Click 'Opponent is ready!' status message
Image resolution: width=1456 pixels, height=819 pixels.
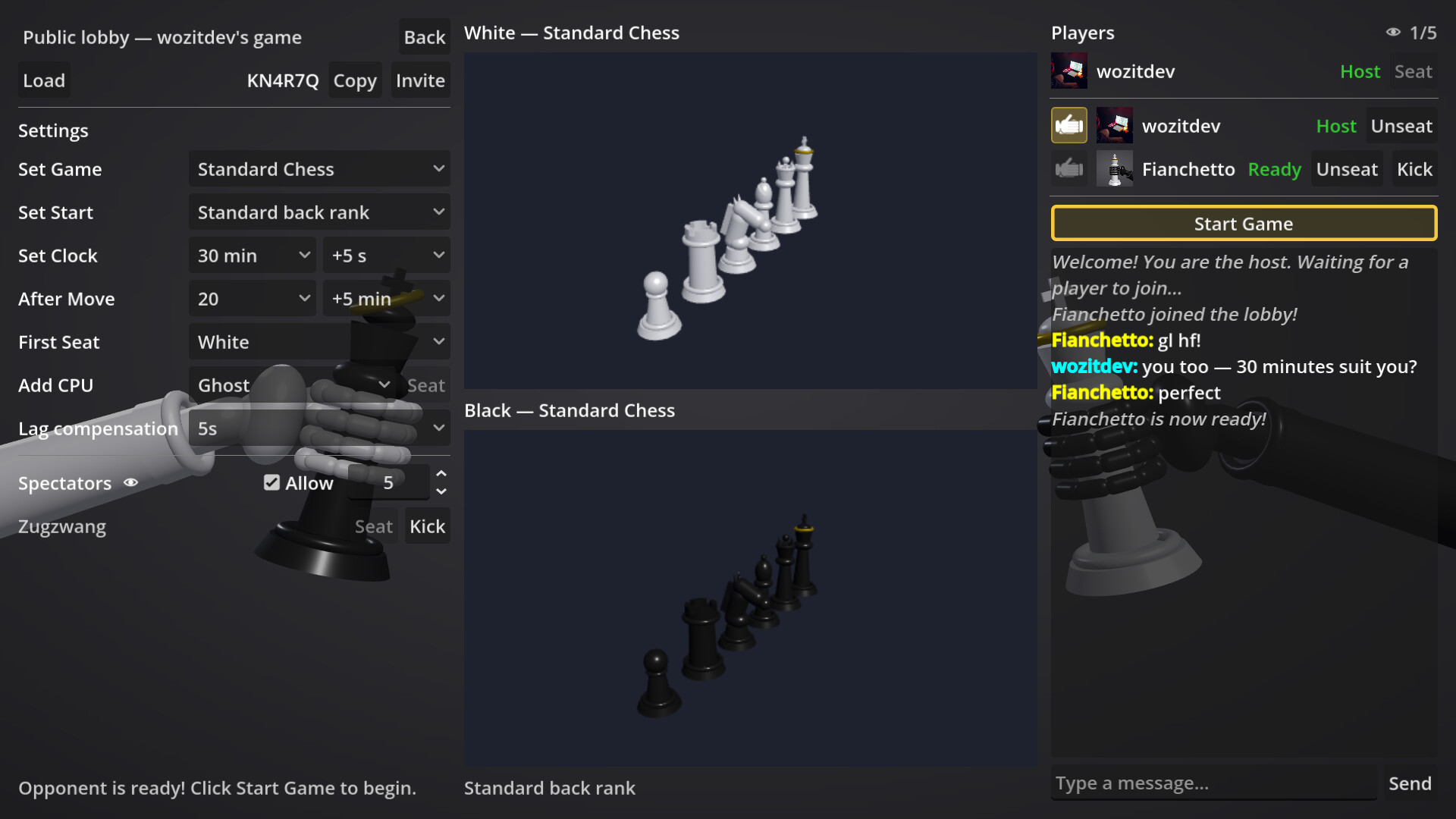218,788
